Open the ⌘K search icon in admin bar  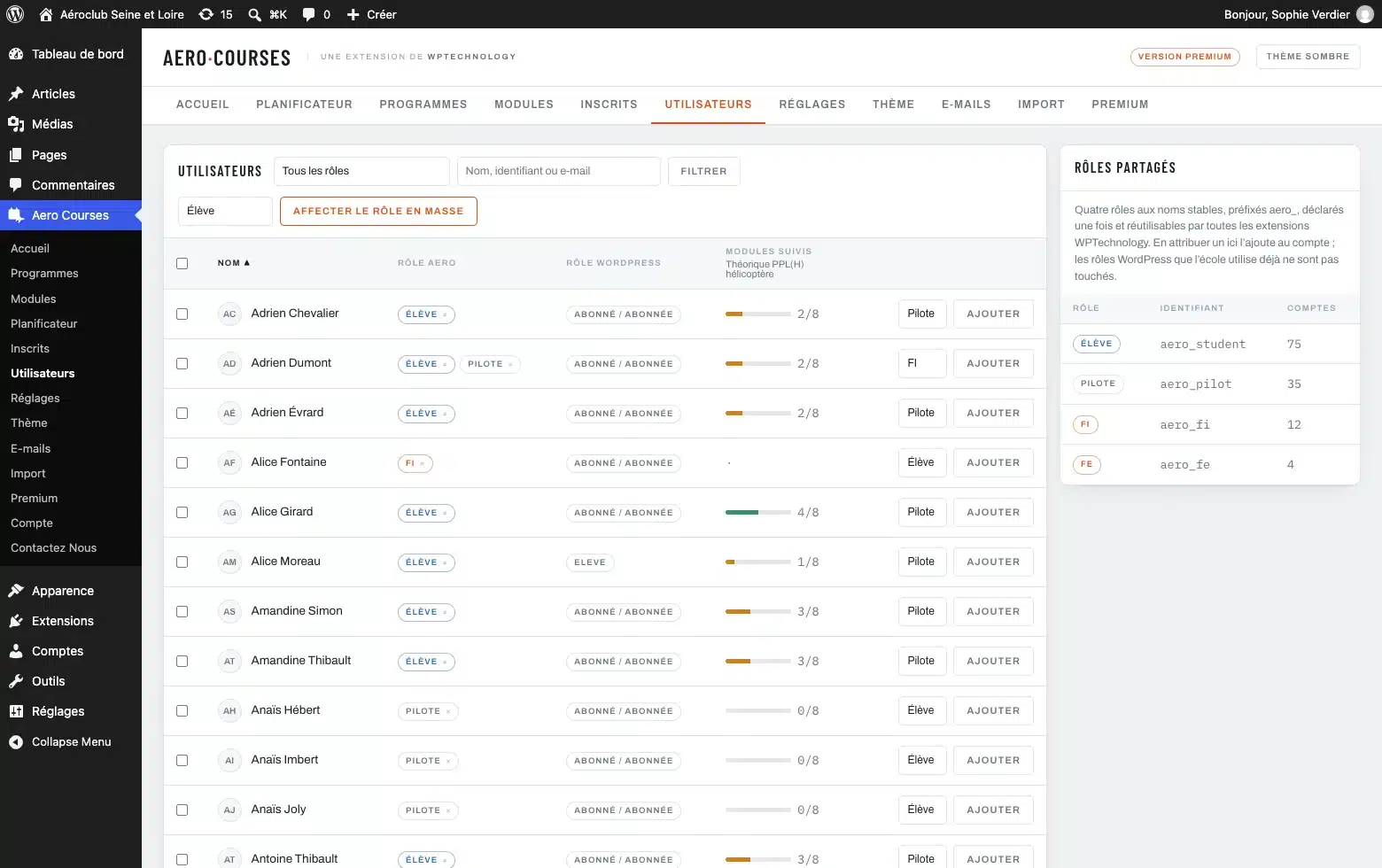click(x=255, y=14)
